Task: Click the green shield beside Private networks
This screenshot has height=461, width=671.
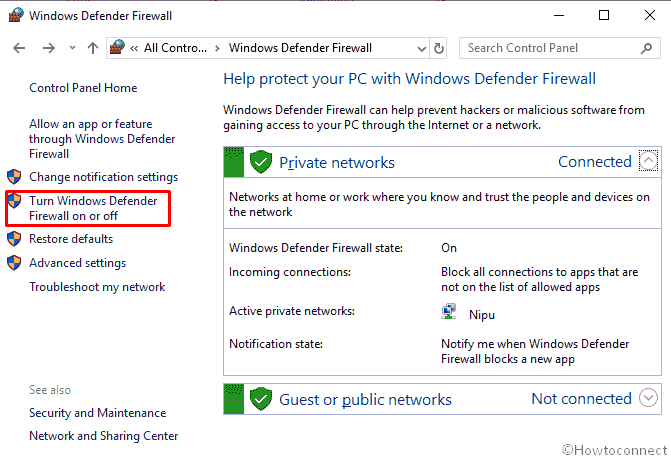Action: pos(261,162)
